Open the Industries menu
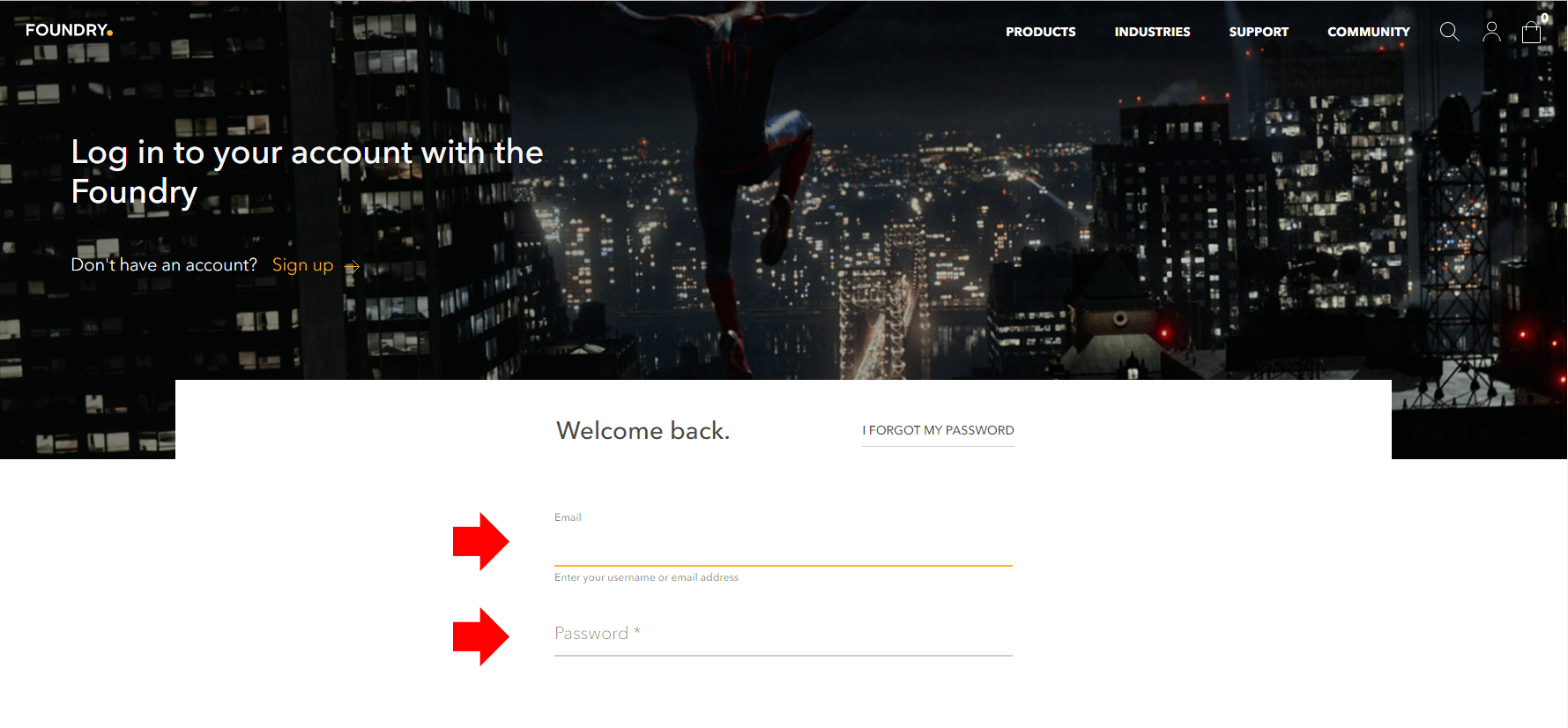The width and height of the screenshot is (1568, 728). pyautogui.click(x=1152, y=32)
